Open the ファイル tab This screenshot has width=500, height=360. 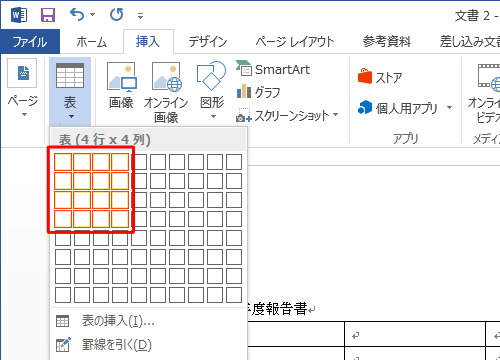pyautogui.click(x=30, y=42)
